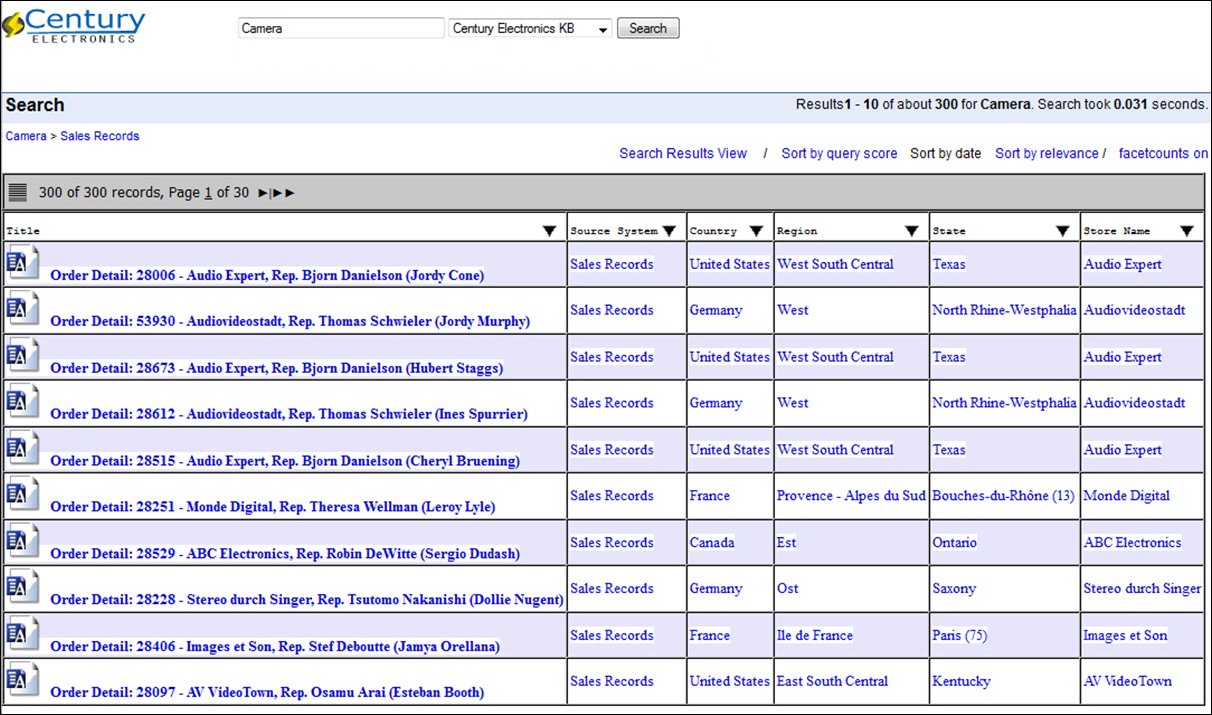Open document icon for Order Detail 28097
Image resolution: width=1212 pixels, height=715 pixels.
tap(23, 679)
